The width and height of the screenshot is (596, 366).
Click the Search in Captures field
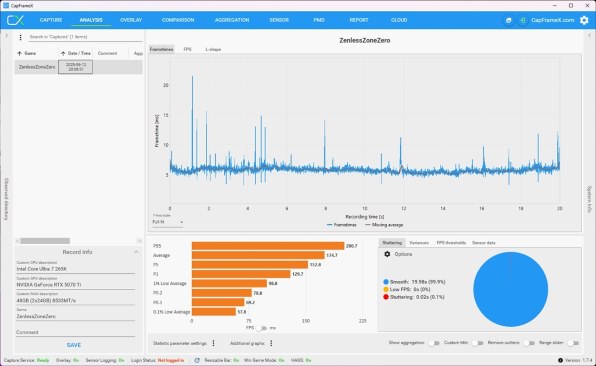point(85,37)
